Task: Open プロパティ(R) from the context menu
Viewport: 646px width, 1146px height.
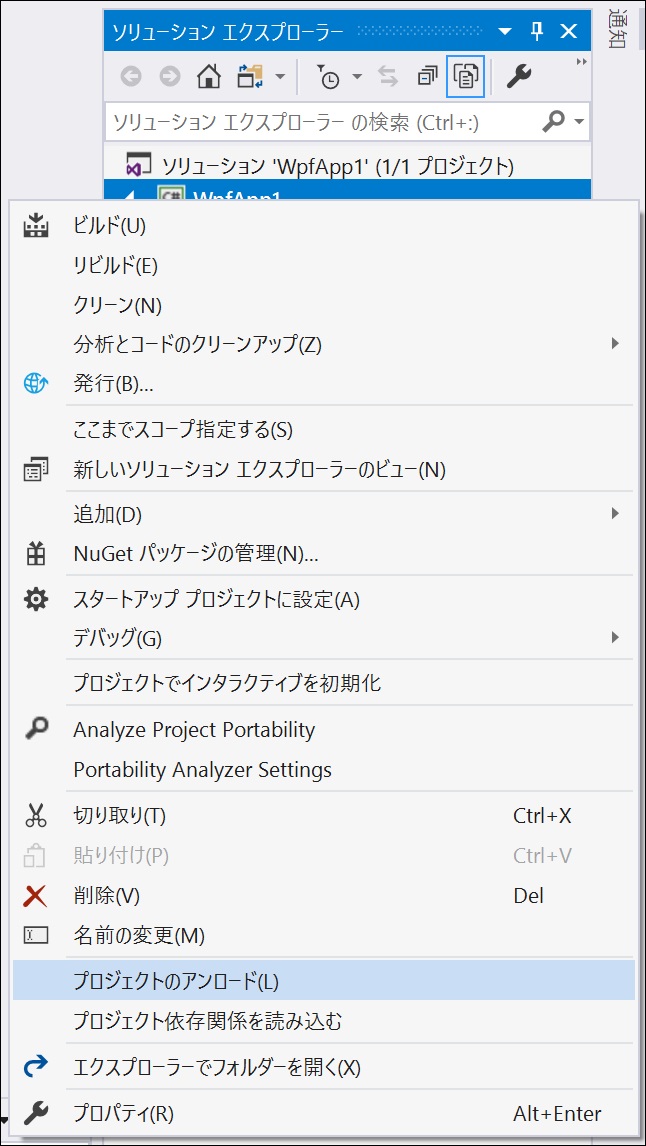Action: pos(323,1113)
